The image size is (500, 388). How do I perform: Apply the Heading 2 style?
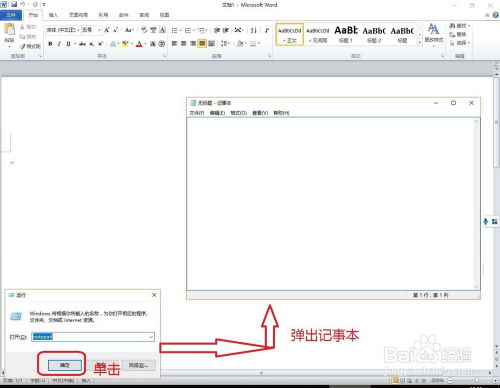pos(374,34)
